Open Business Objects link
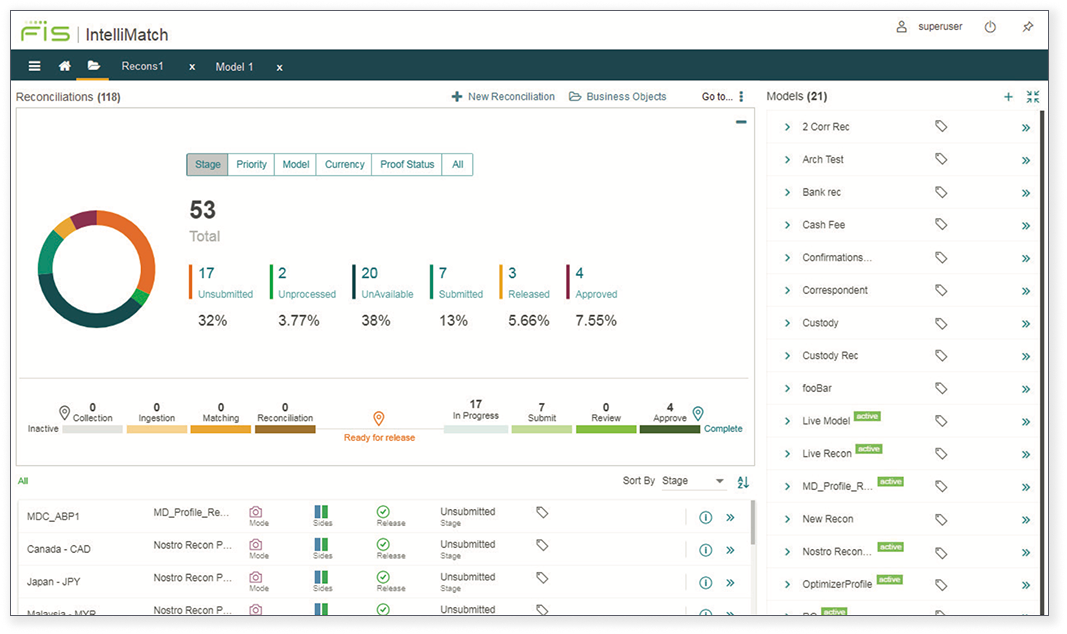The width and height of the screenshot is (1067, 634). coord(618,97)
